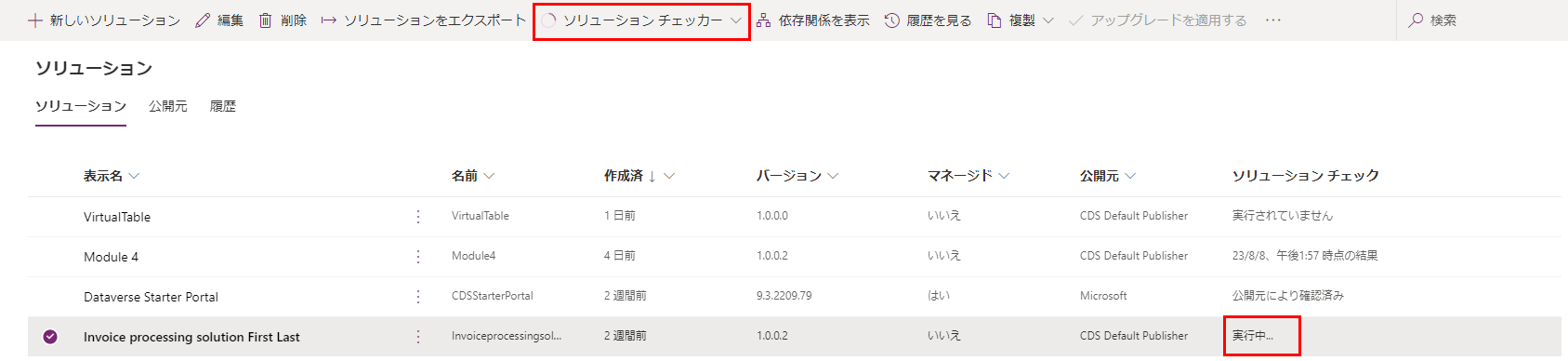Open more options for Module 4 row
1568x361 pixels.
coord(418,257)
